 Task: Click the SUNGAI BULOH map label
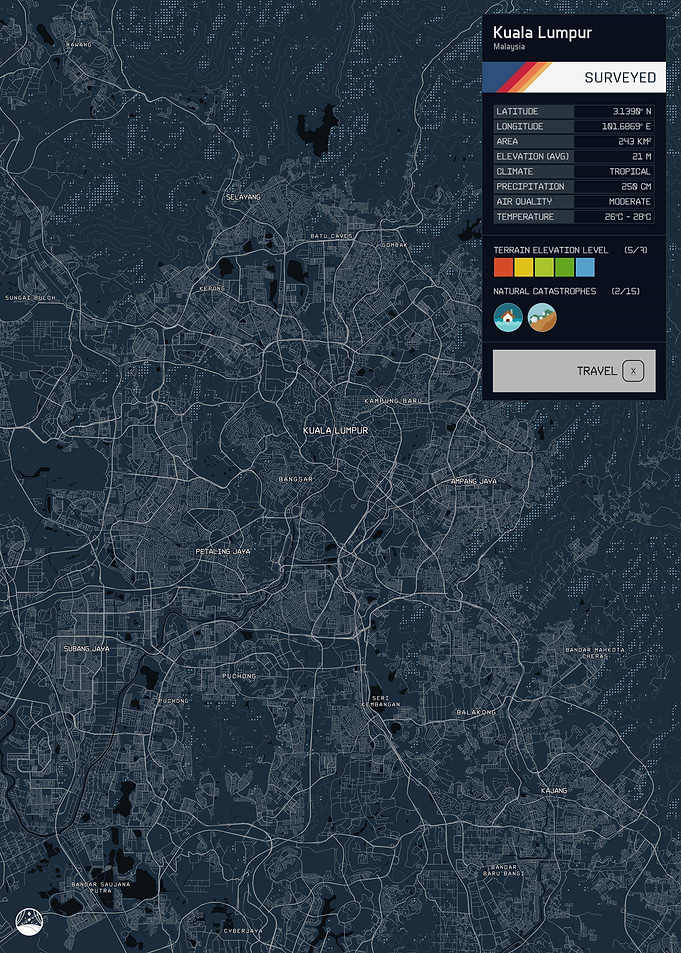pyautogui.click(x=30, y=298)
